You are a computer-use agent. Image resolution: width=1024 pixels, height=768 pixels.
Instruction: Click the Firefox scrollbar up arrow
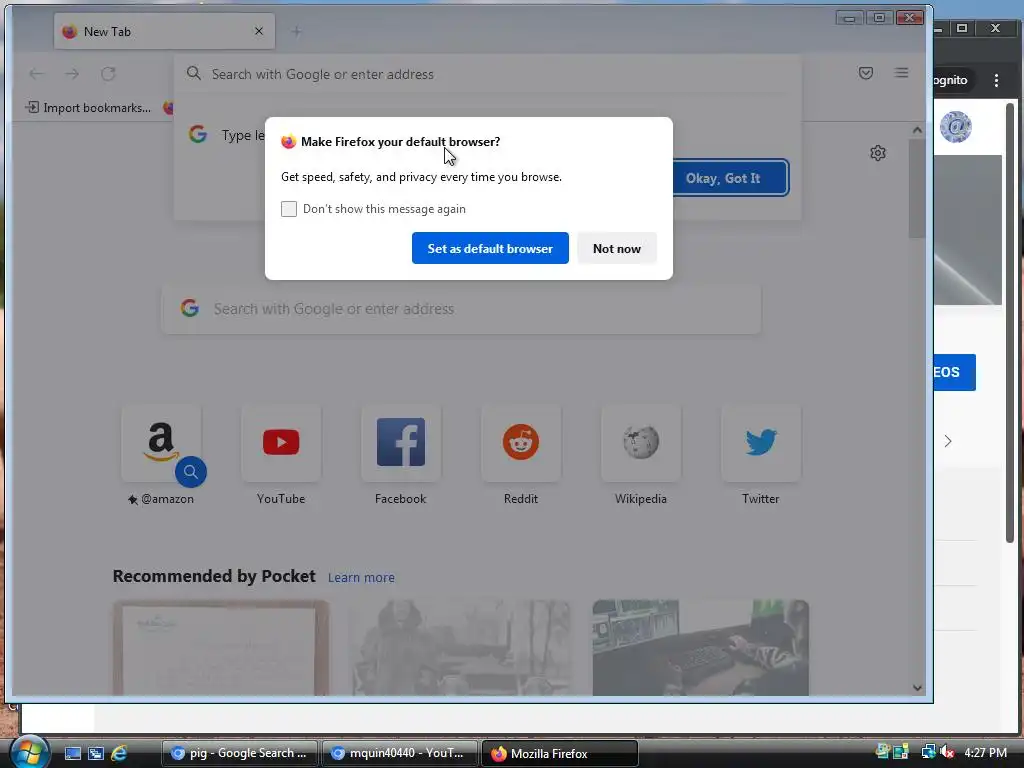[917, 130]
